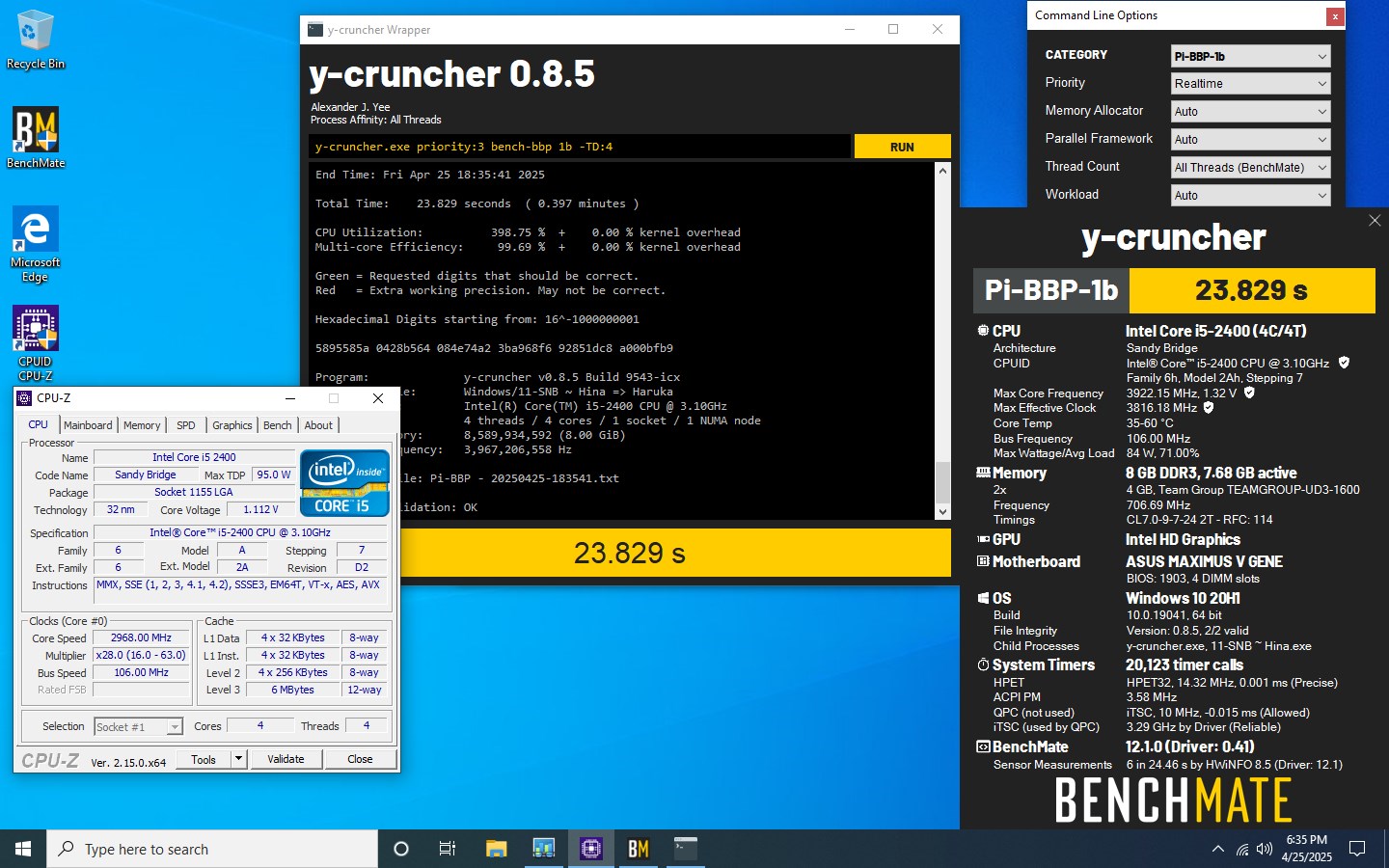Screen dimensions: 1389x868
Task: Click the Validate button in CPU-Z
Action: pyautogui.click(x=286, y=759)
